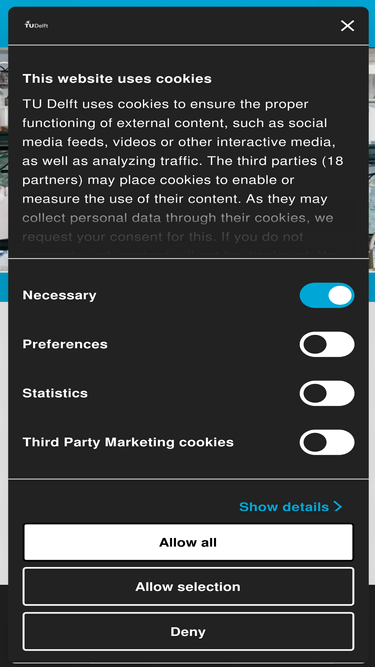Close the cookie consent dialog
The width and height of the screenshot is (375, 667).
tap(347, 26)
